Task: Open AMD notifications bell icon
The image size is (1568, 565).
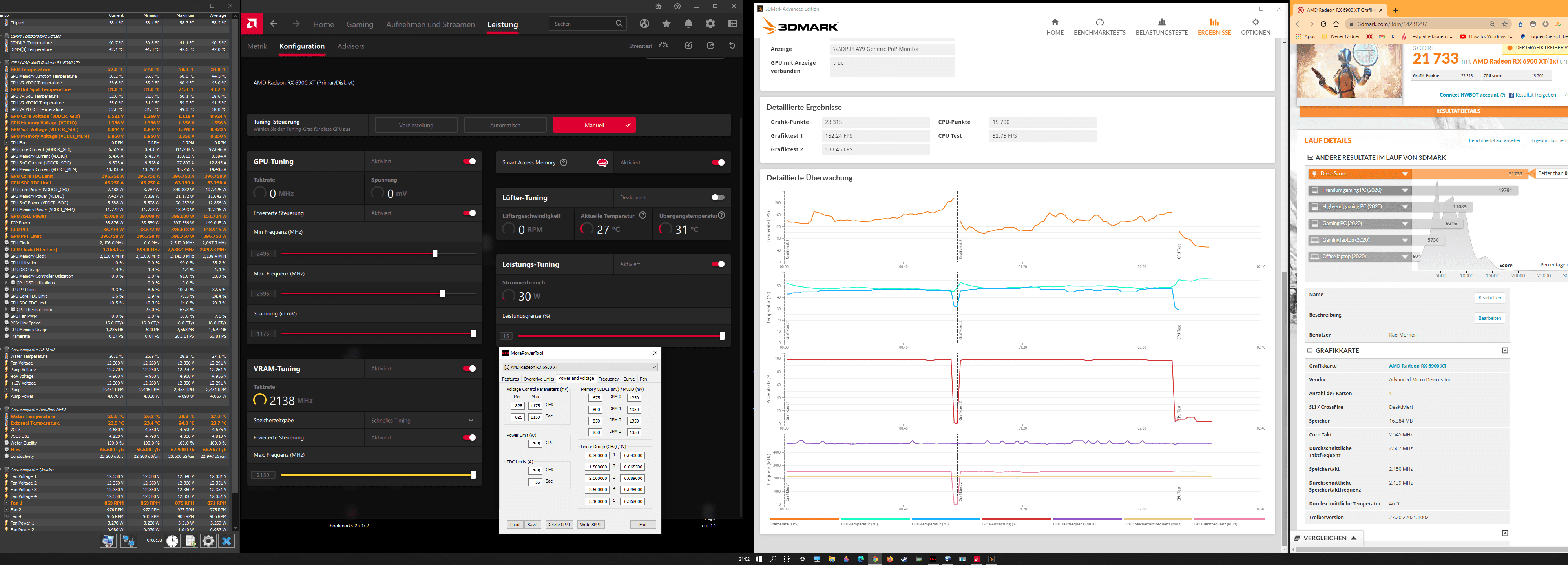Action: tap(688, 24)
